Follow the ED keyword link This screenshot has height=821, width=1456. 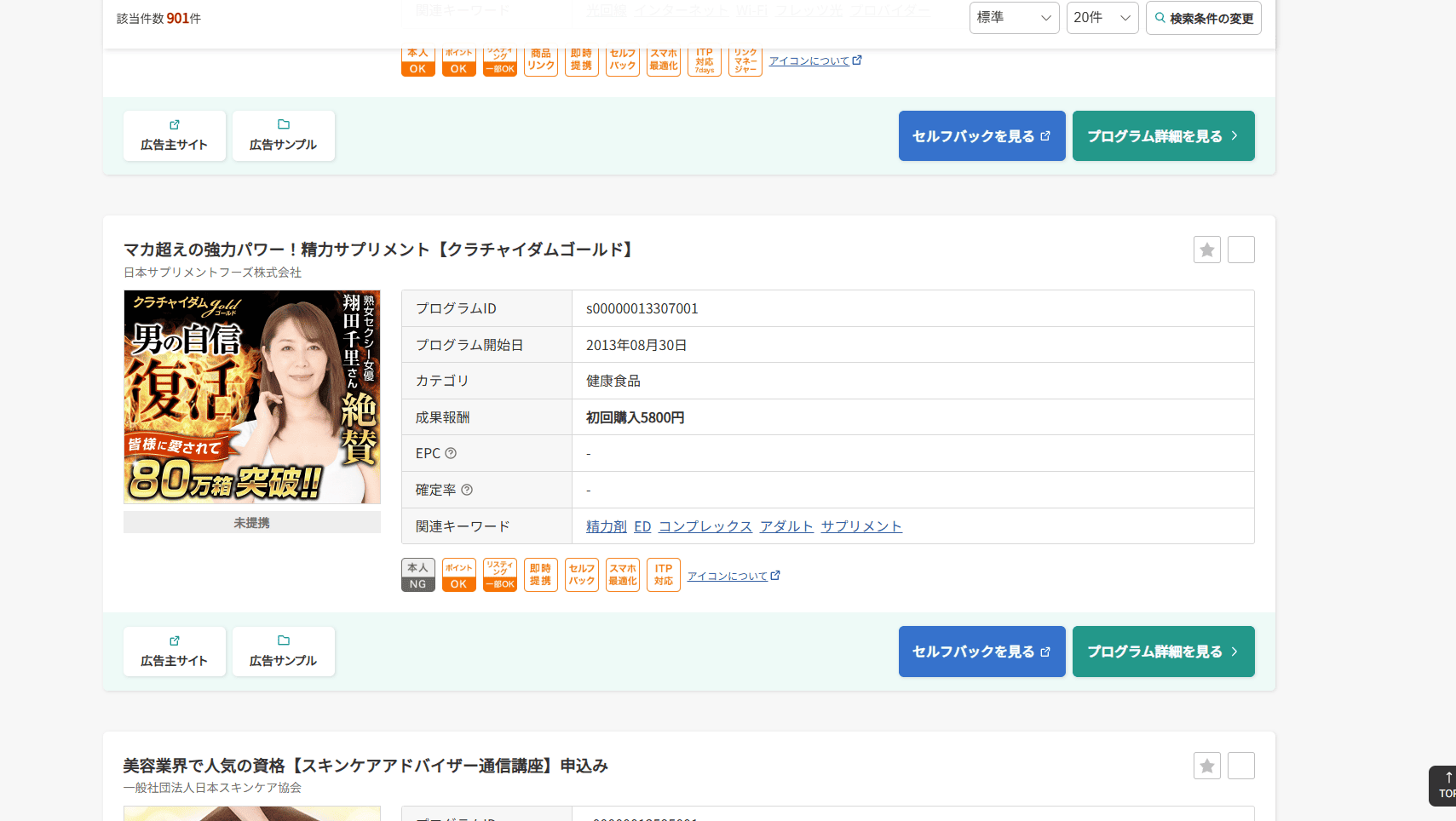(642, 526)
